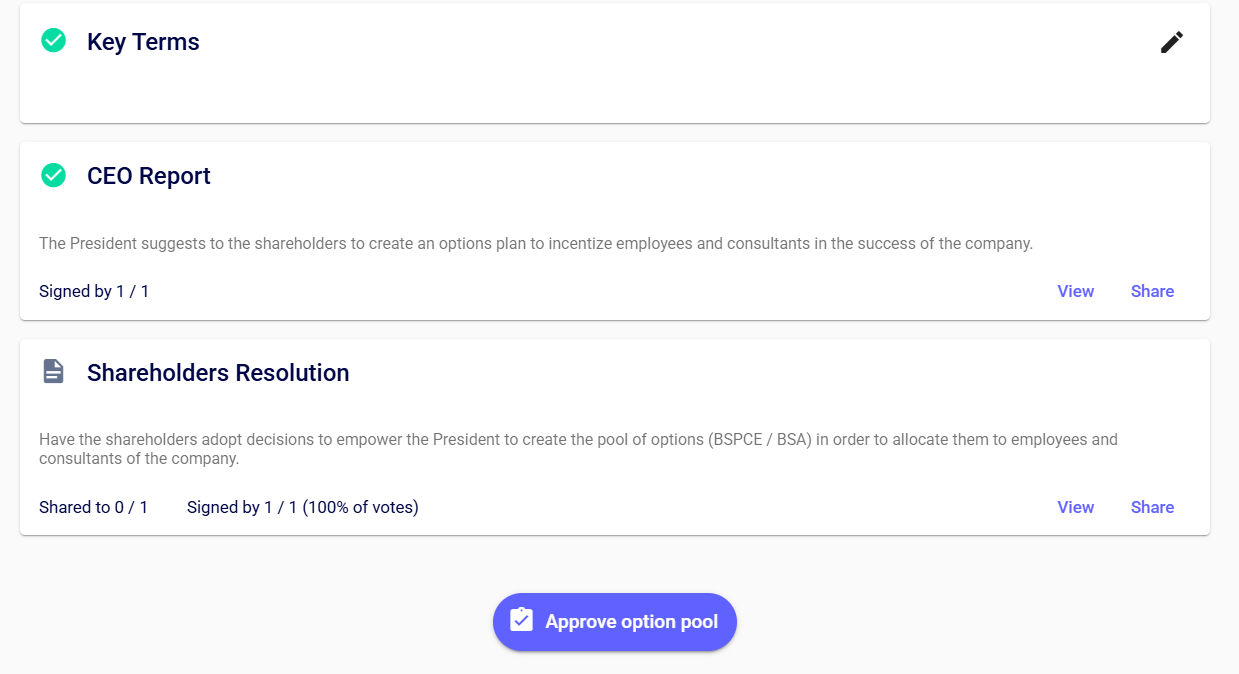Click the pencil edit icon for Key Terms
Image resolution: width=1239 pixels, height=674 pixels.
point(1172,42)
